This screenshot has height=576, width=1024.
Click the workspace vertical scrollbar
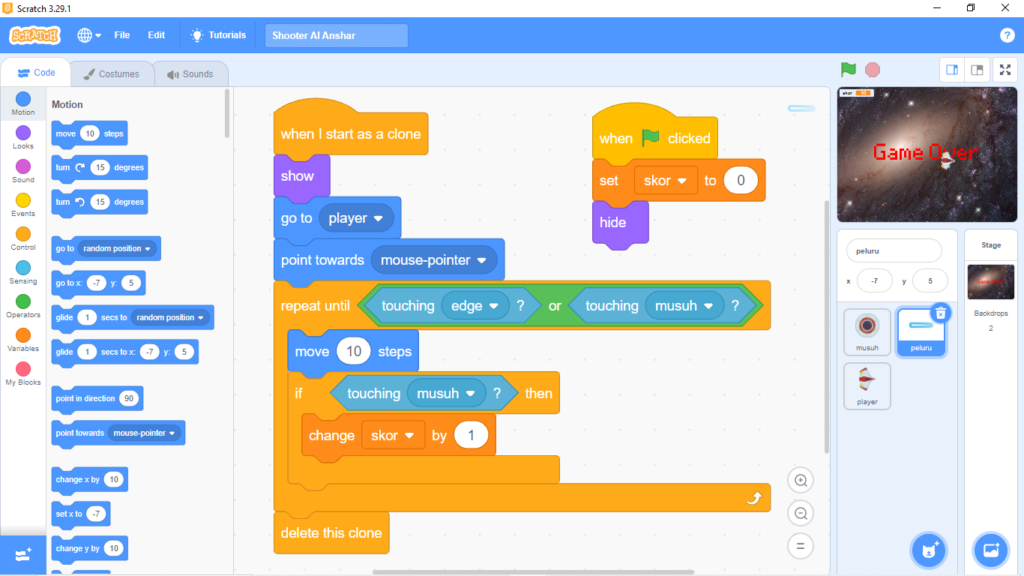point(826,327)
